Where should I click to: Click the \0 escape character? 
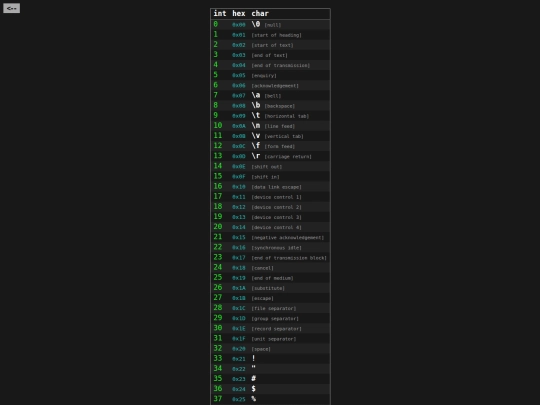pyautogui.click(x=256, y=24)
